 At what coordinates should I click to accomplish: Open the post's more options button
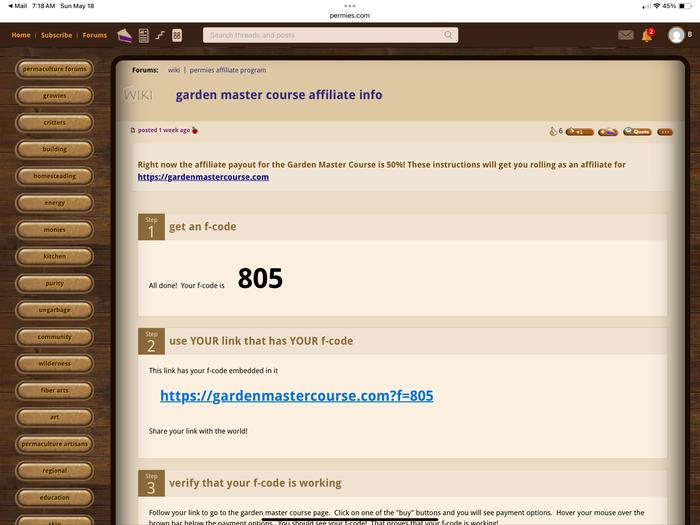(x=665, y=131)
